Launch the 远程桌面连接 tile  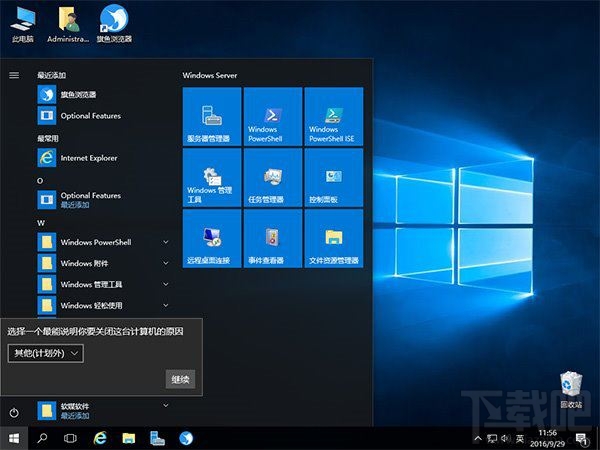tap(212, 238)
